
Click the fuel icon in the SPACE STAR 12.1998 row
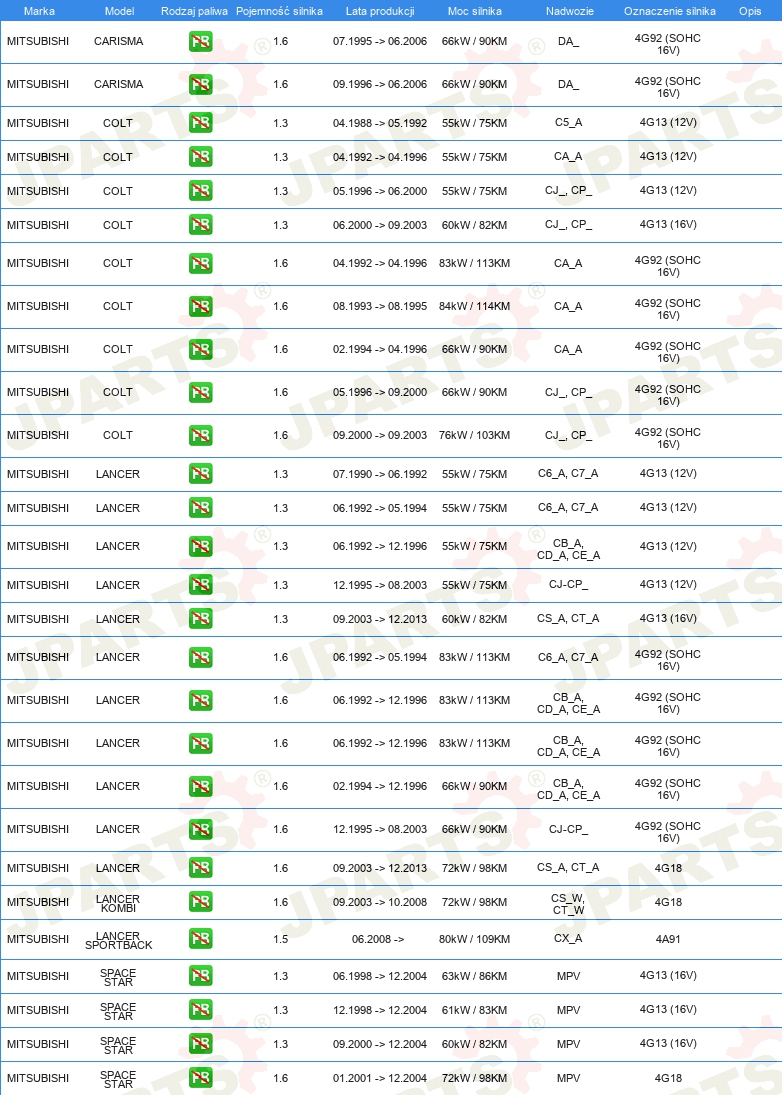200,1010
